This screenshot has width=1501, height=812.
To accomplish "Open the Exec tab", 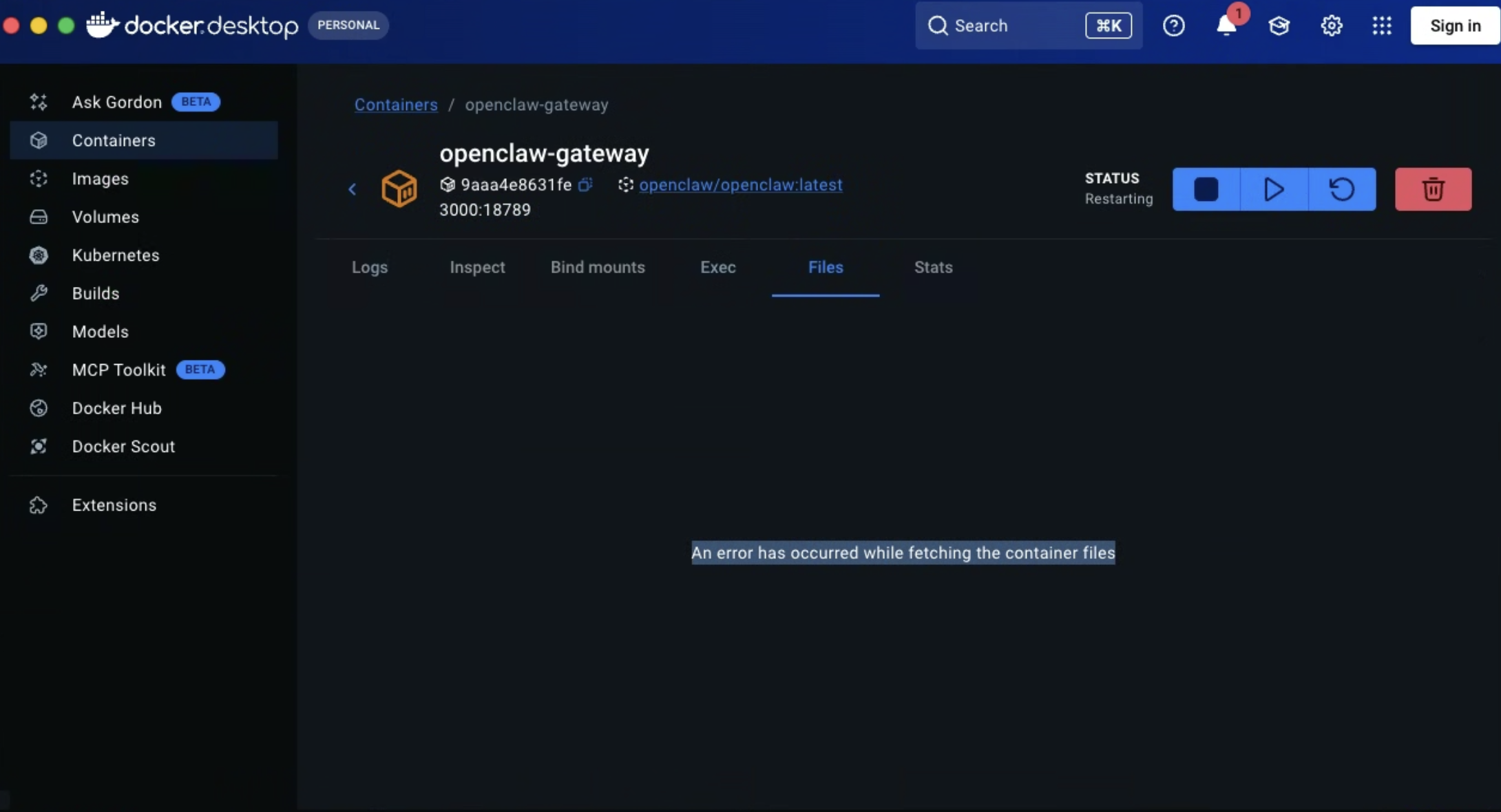I will 718,267.
